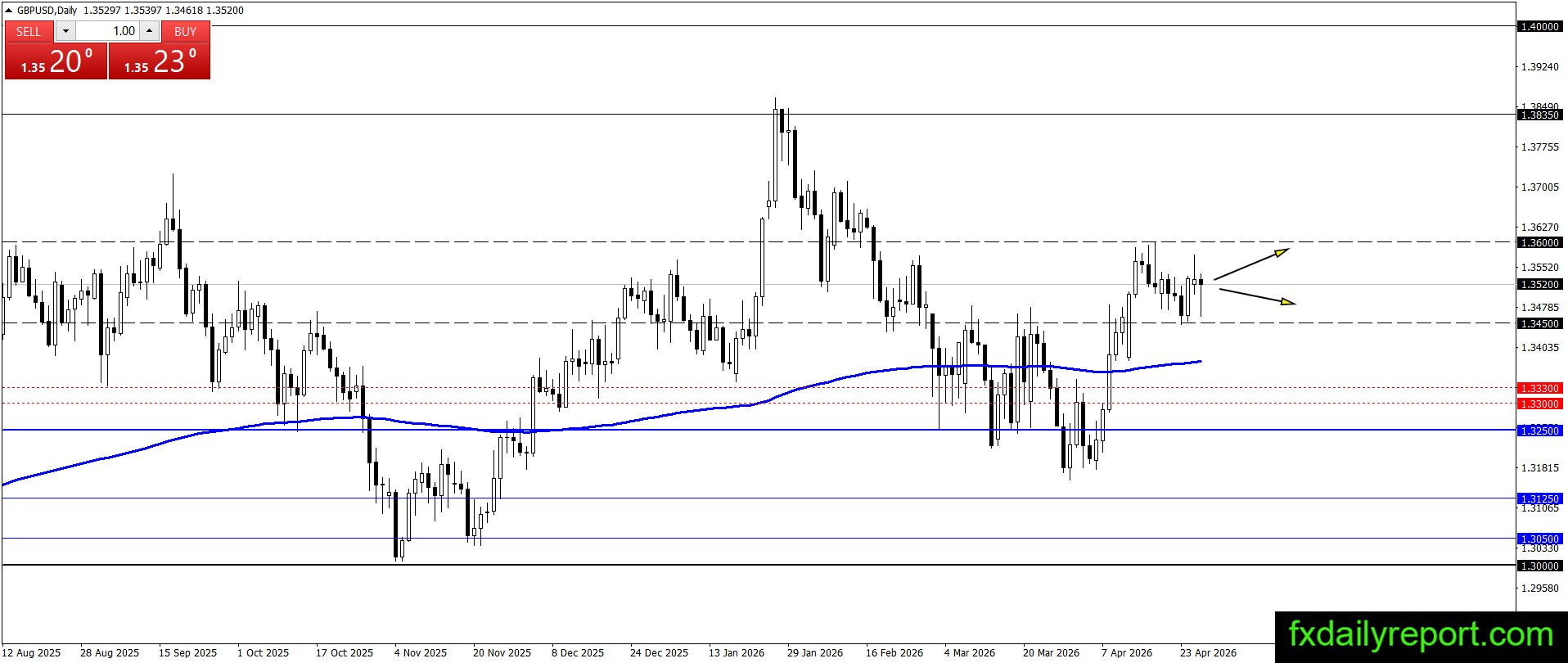The height and width of the screenshot is (663, 1568).
Task: Decrease lot volume with down arrow
Action: coord(65,31)
